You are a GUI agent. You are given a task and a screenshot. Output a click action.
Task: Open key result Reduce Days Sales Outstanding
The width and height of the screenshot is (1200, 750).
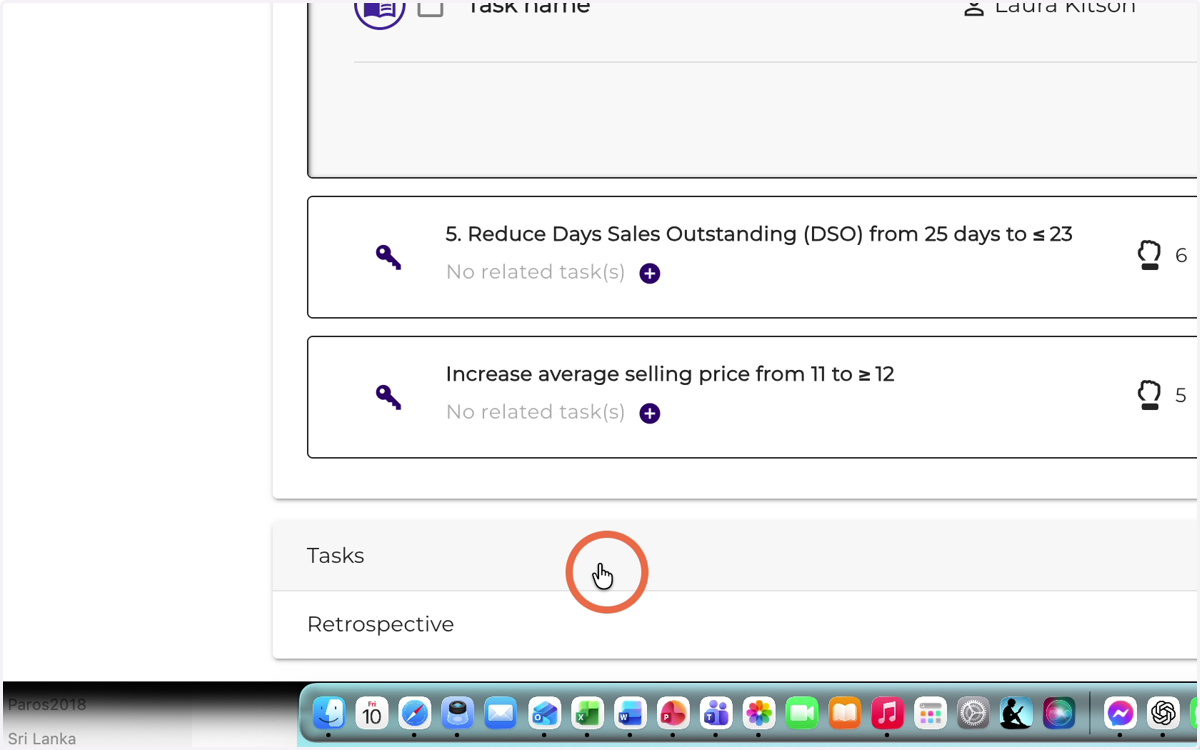(759, 234)
